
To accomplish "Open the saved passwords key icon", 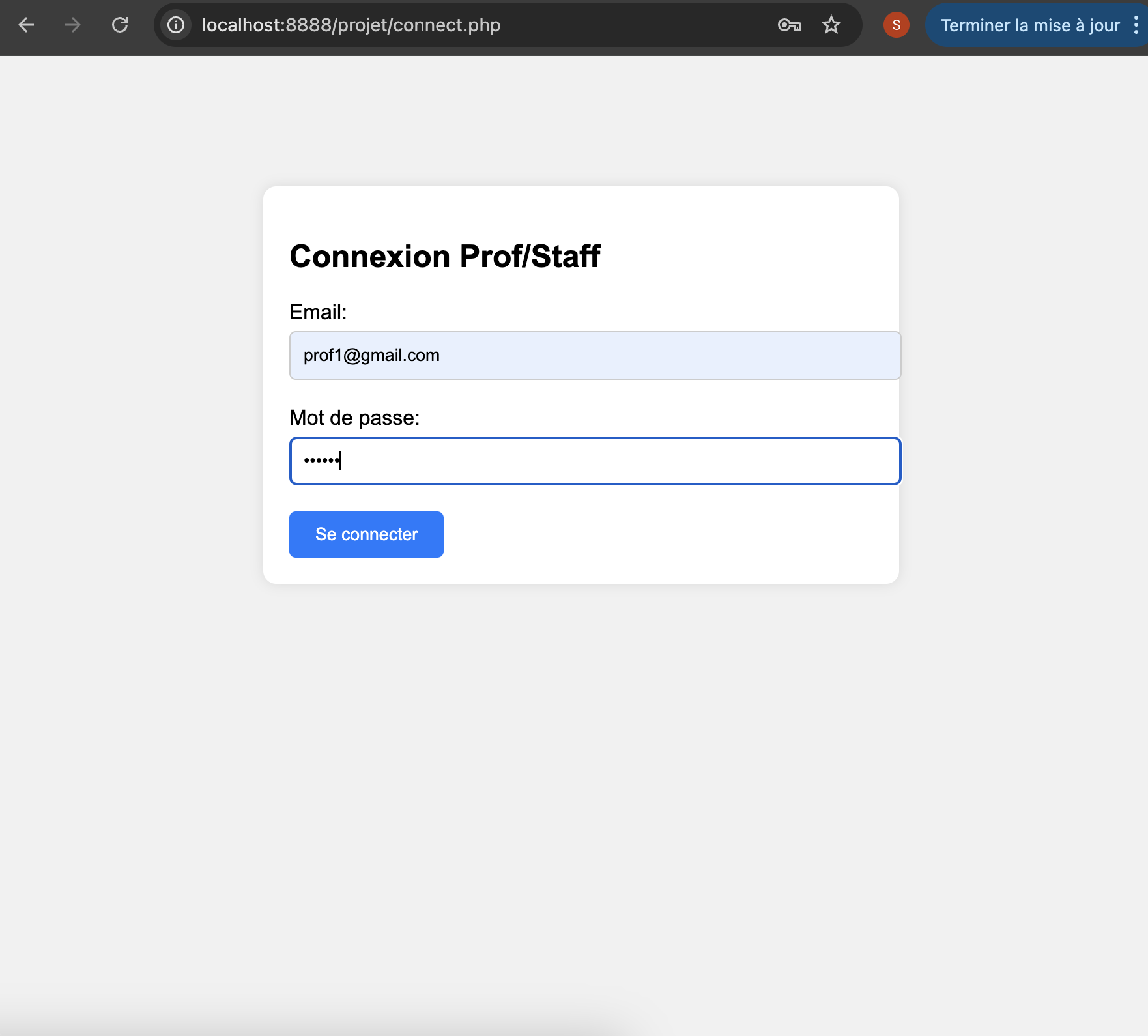I will tap(789, 25).
